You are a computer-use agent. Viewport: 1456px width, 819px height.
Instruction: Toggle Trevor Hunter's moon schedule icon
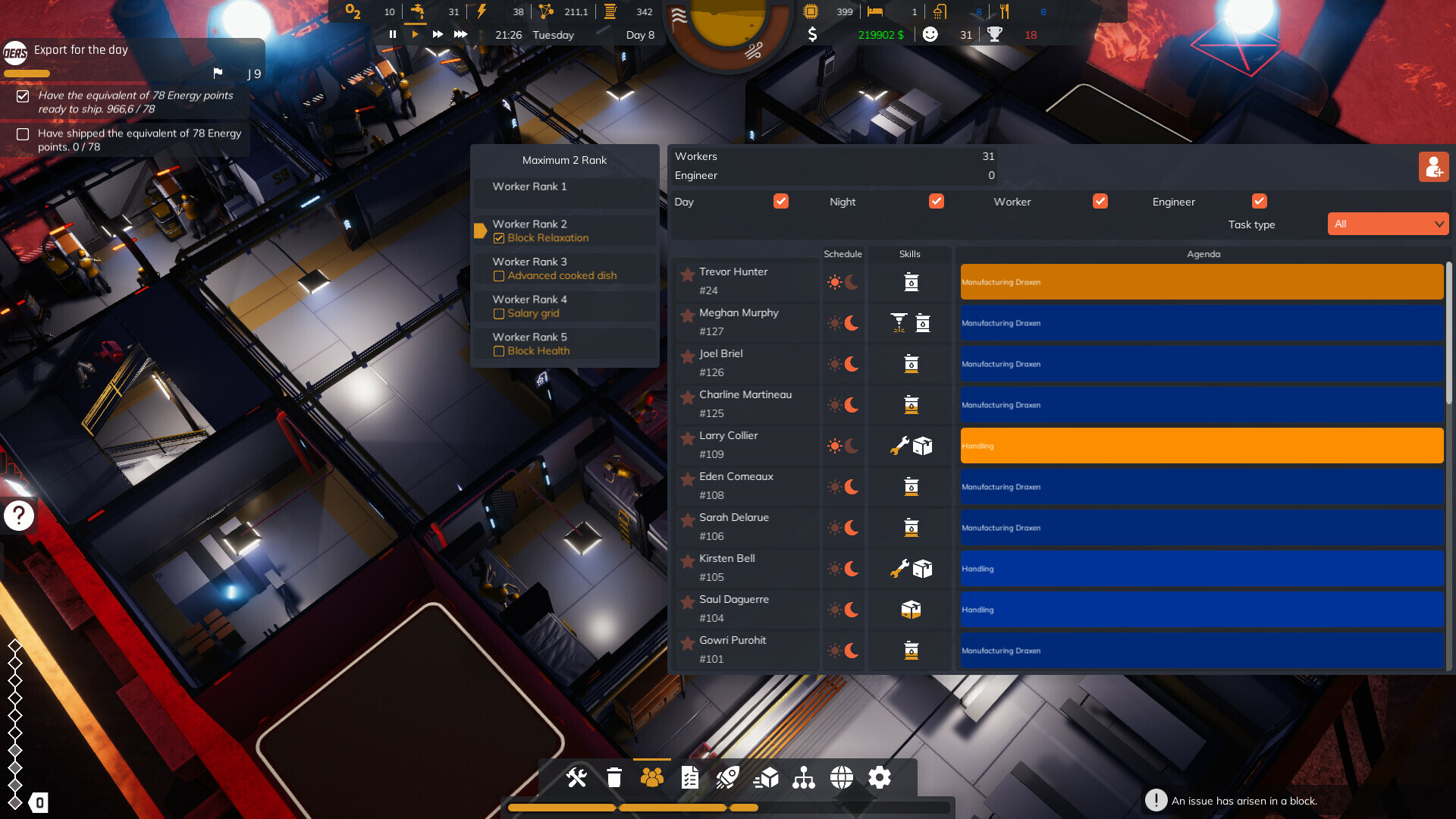(x=852, y=281)
